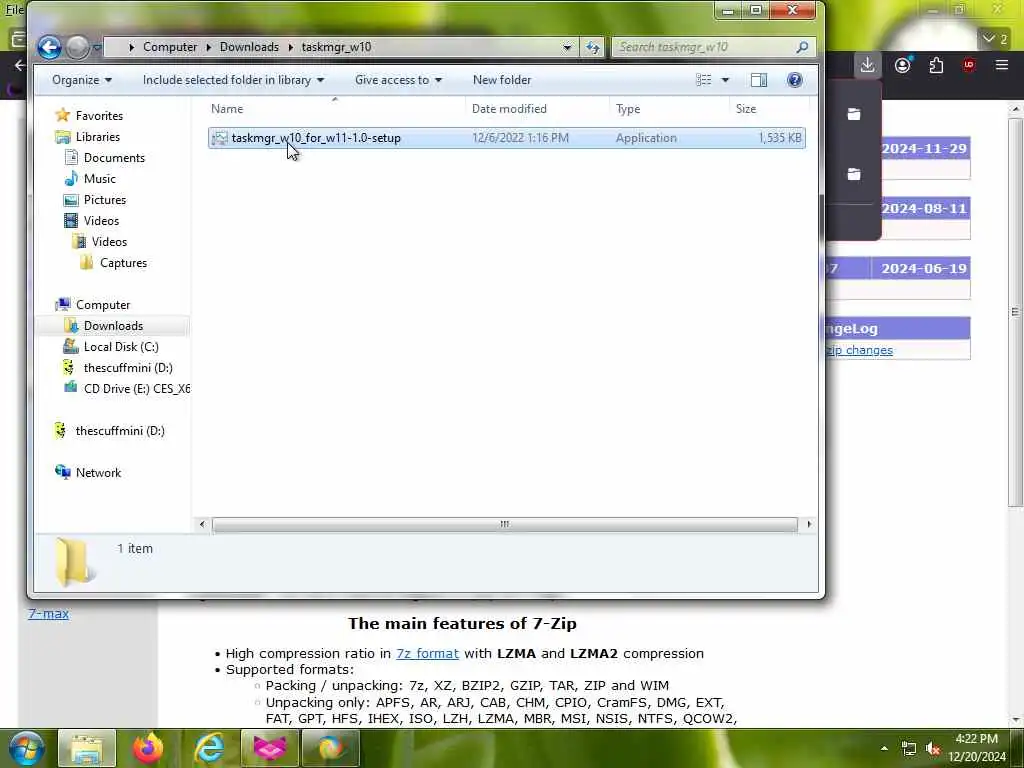Click the refresh button next to address bar
The image size is (1024, 768).
[x=592, y=47]
